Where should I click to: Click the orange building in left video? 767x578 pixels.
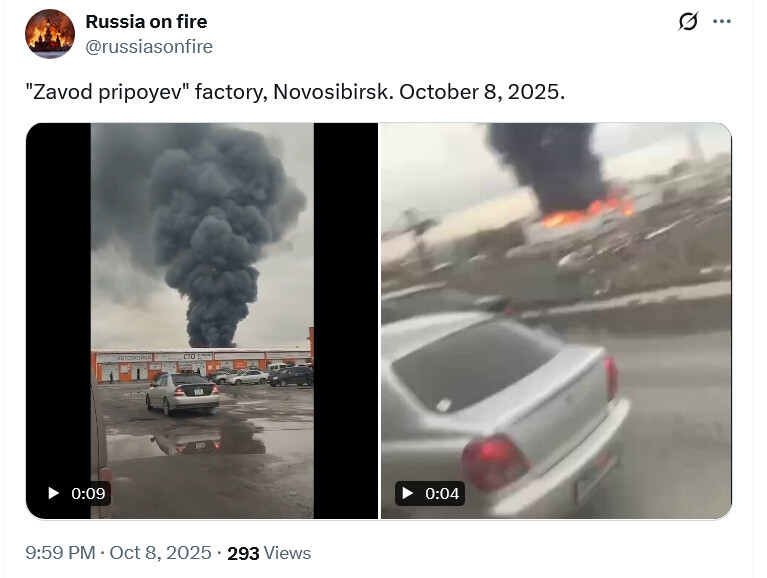[x=202, y=364]
